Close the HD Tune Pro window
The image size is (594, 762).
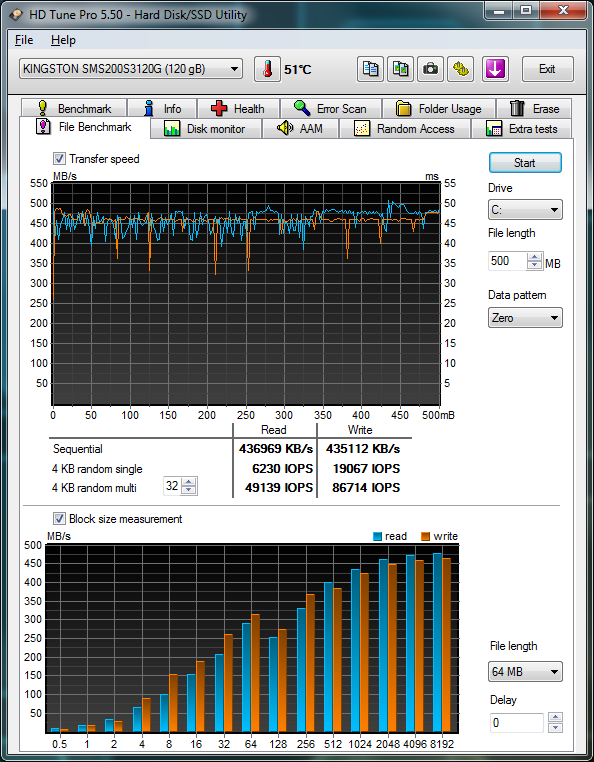(563, 10)
